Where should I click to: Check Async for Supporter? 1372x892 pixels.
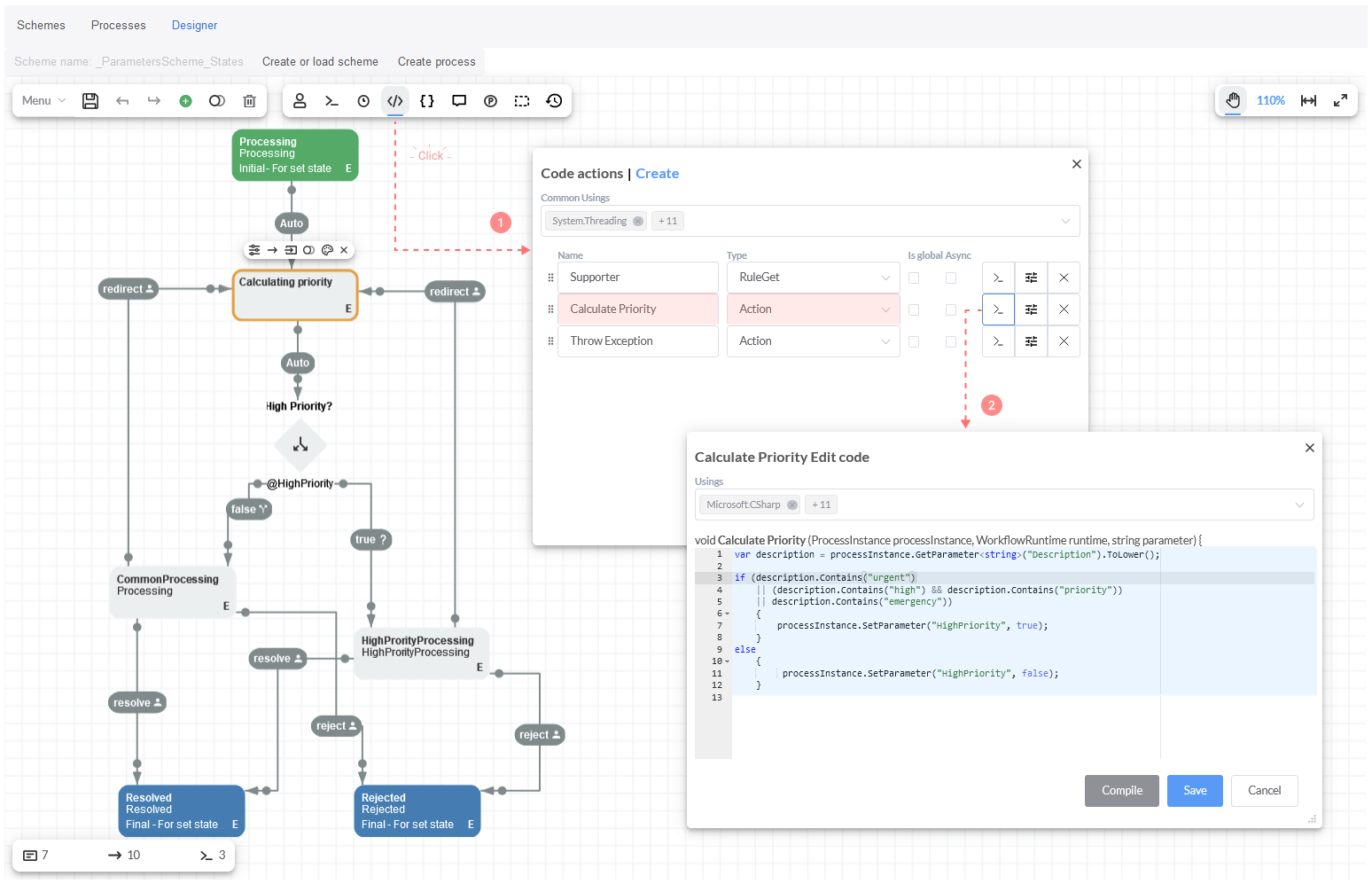tap(951, 278)
